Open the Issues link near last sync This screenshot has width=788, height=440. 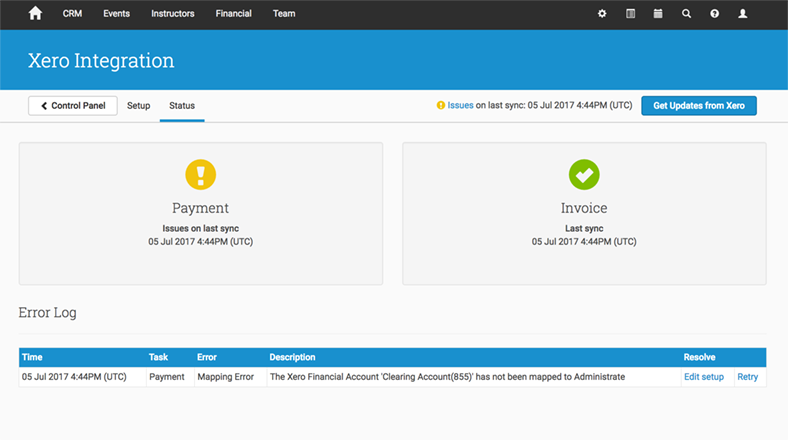[460, 105]
